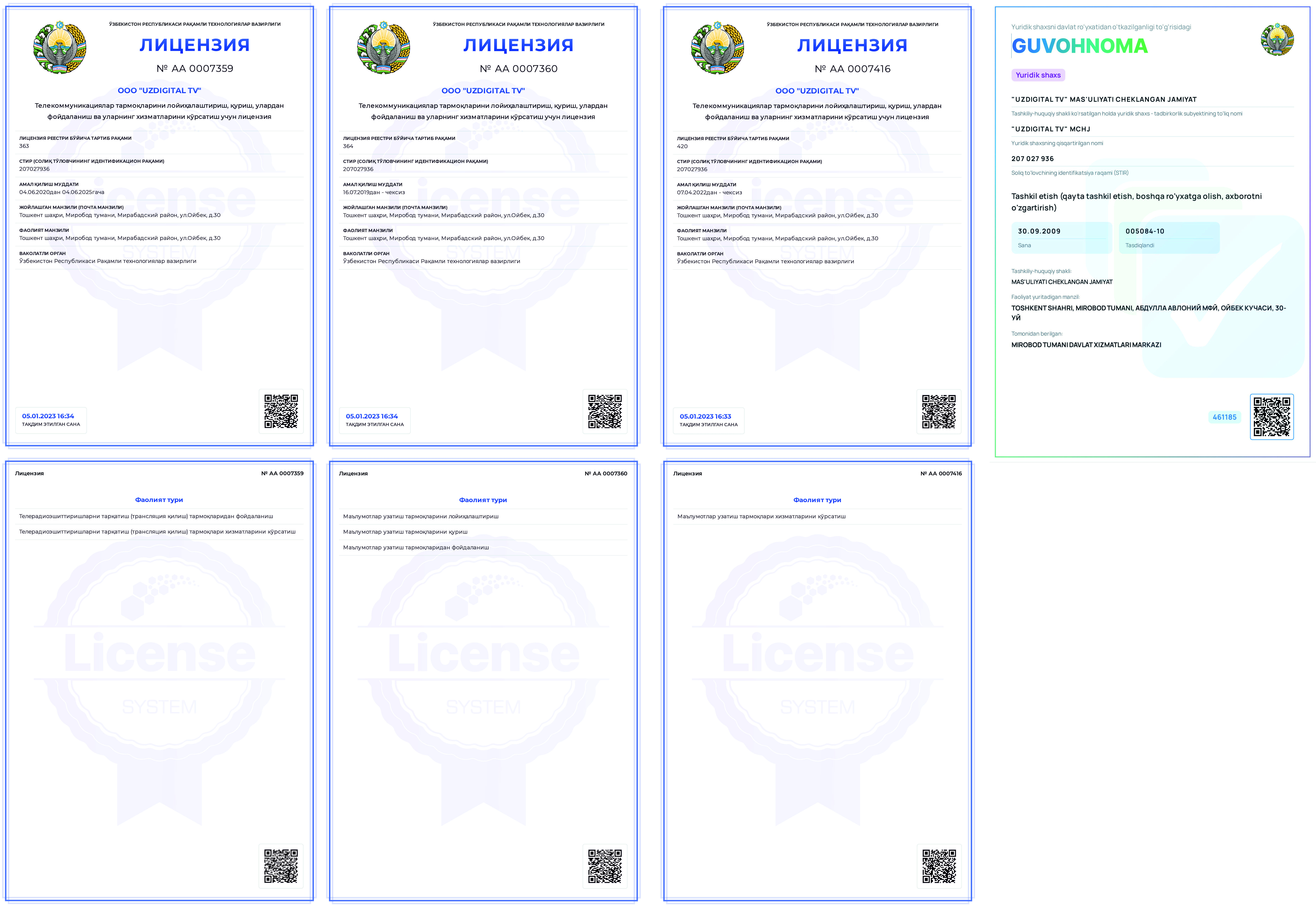The height and width of the screenshot is (906, 1316).
Task: Open the QR code on the AA 0007359 Фаолият тури page
Action: (x=281, y=866)
